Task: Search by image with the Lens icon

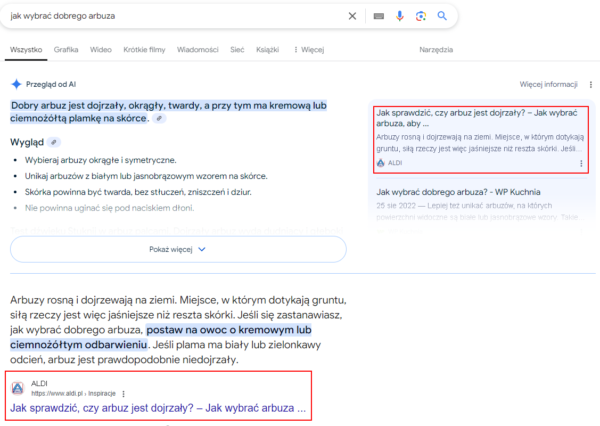Action: click(x=421, y=16)
